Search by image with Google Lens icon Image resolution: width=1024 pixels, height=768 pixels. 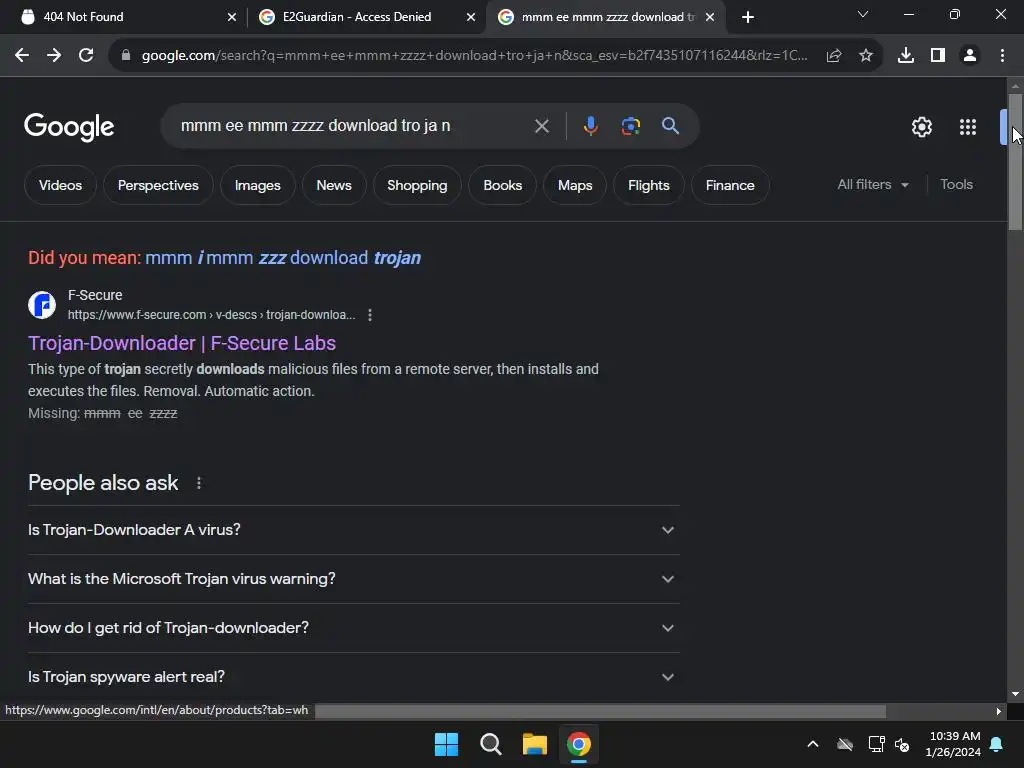pyautogui.click(x=630, y=126)
